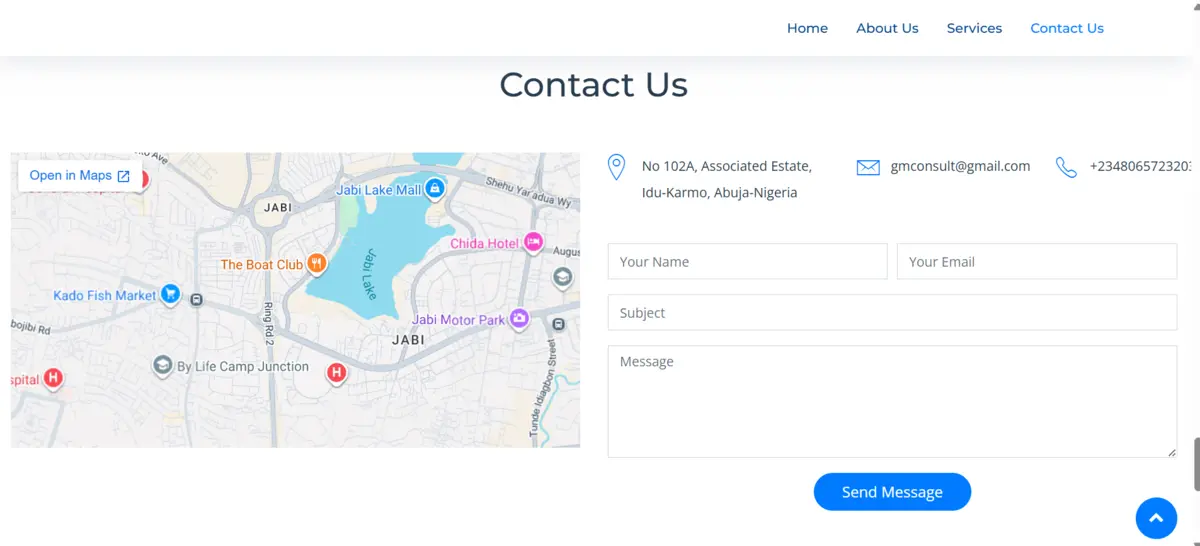Click the Jabi Motor Park marker
The height and width of the screenshot is (546, 1200).
tap(518, 319)
